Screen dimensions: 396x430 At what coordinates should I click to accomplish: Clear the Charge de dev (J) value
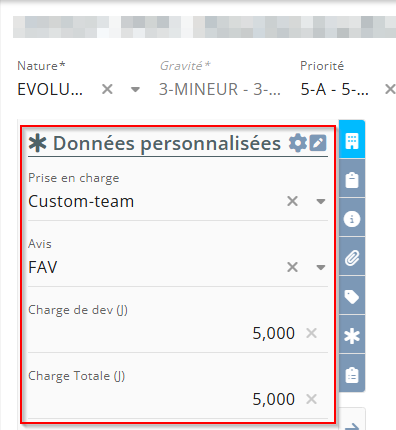[x=311, y=333]
